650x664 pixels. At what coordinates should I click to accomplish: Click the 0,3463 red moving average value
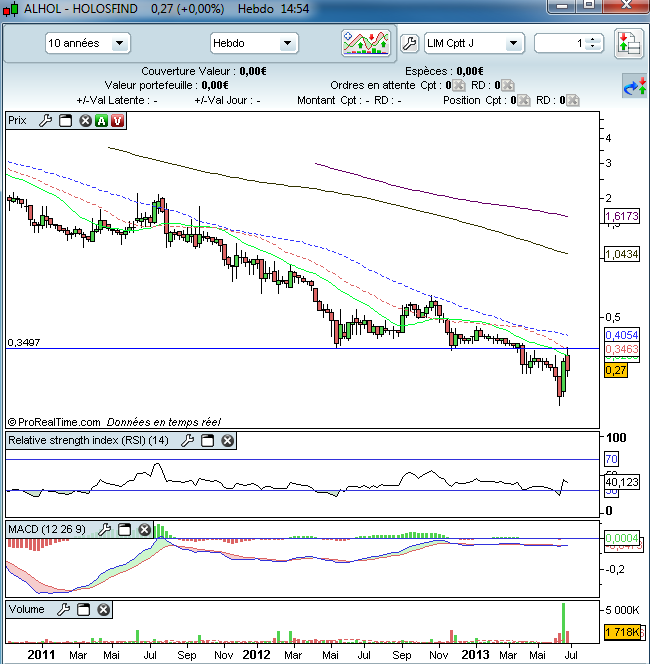[622, 349]
